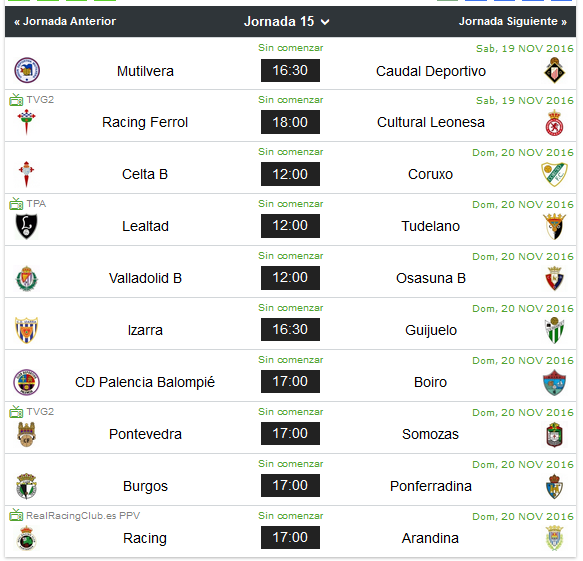The width and height of the screenshot is (583, 561).
Task: Go to Jornada Siguiente
Action: 513,21
